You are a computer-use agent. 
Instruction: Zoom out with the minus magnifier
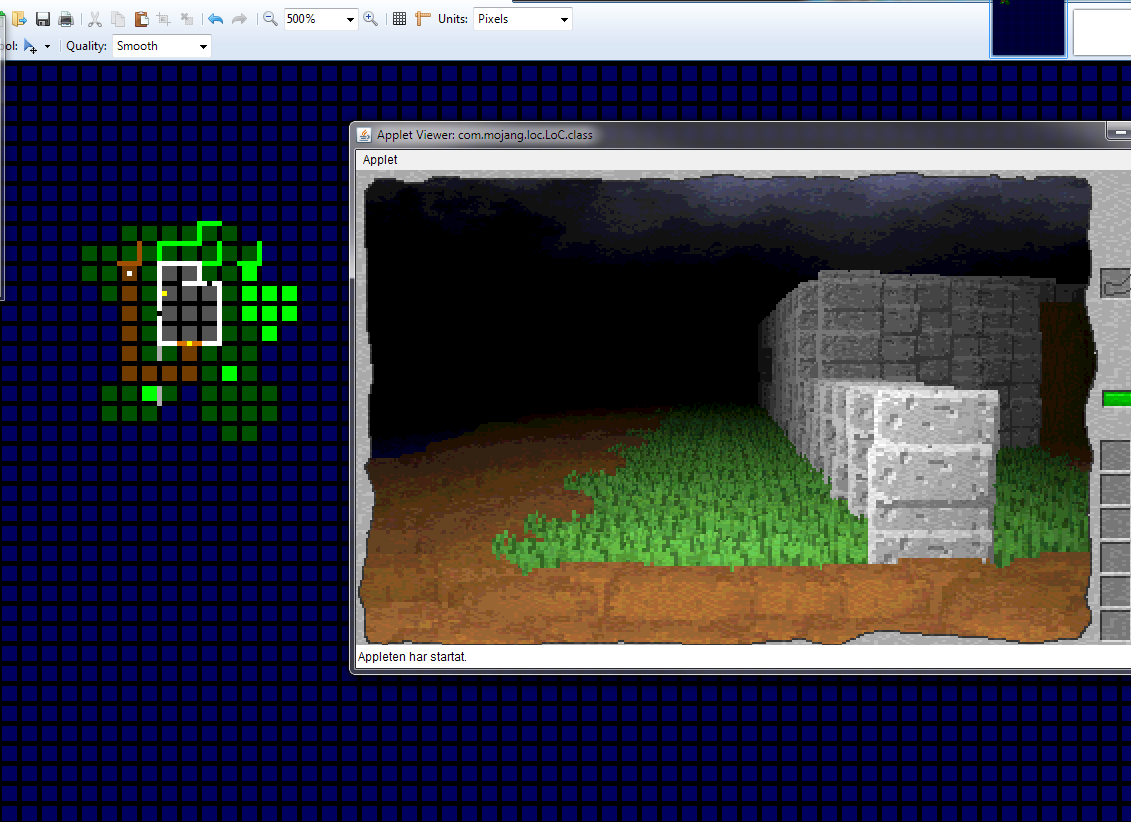(x=270, y=19)
